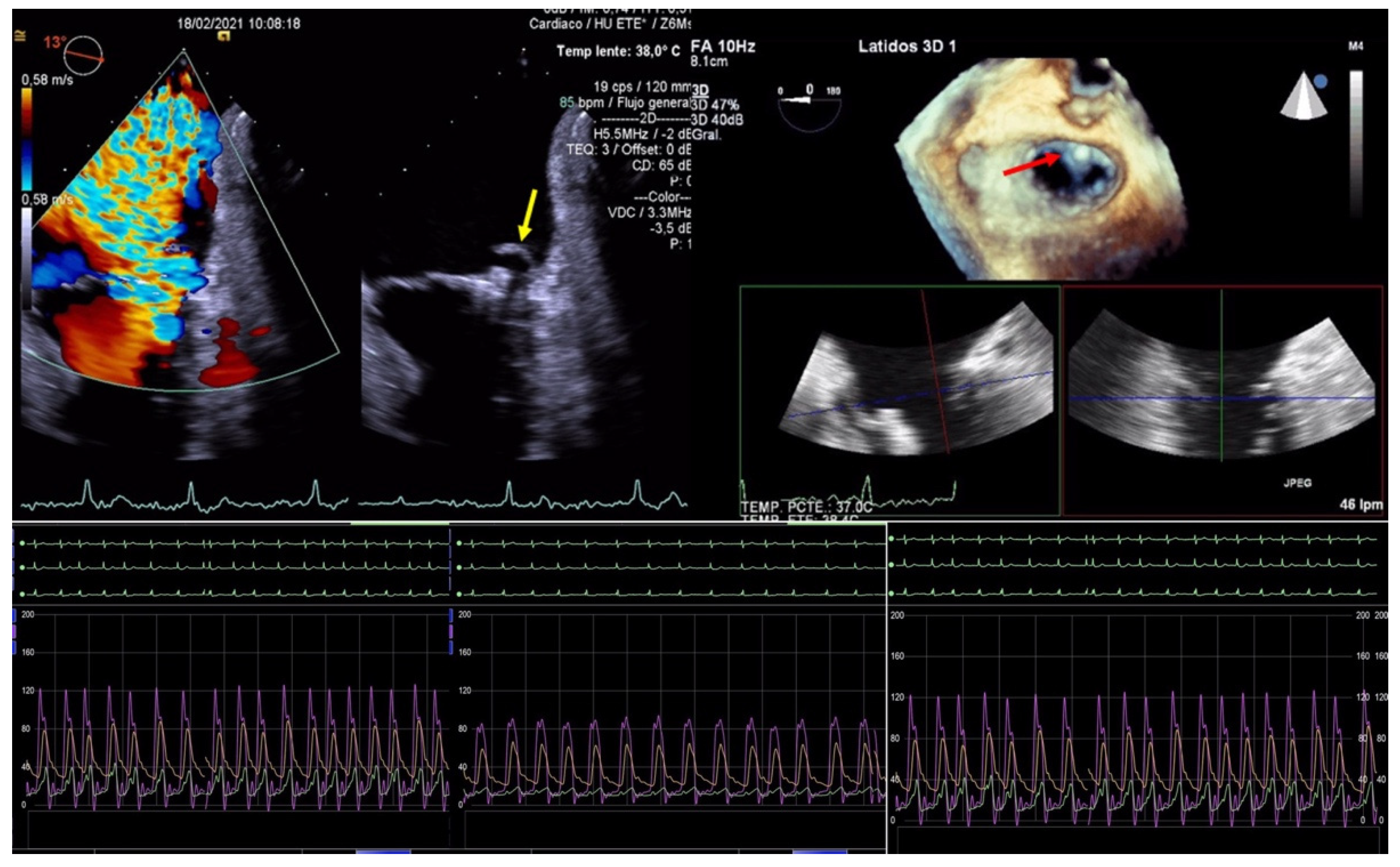The width and height of the screenshot is (1400, 867).
Task: Click the blue scrollbar thumb under left pressure panel
Action: [x=383, y=852]
